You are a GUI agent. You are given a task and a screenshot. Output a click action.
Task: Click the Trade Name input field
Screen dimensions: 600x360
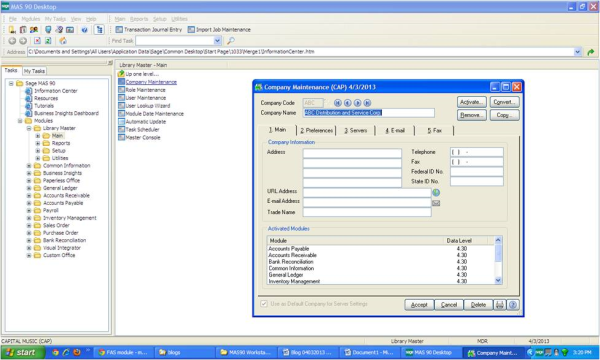tap(367, 212)
